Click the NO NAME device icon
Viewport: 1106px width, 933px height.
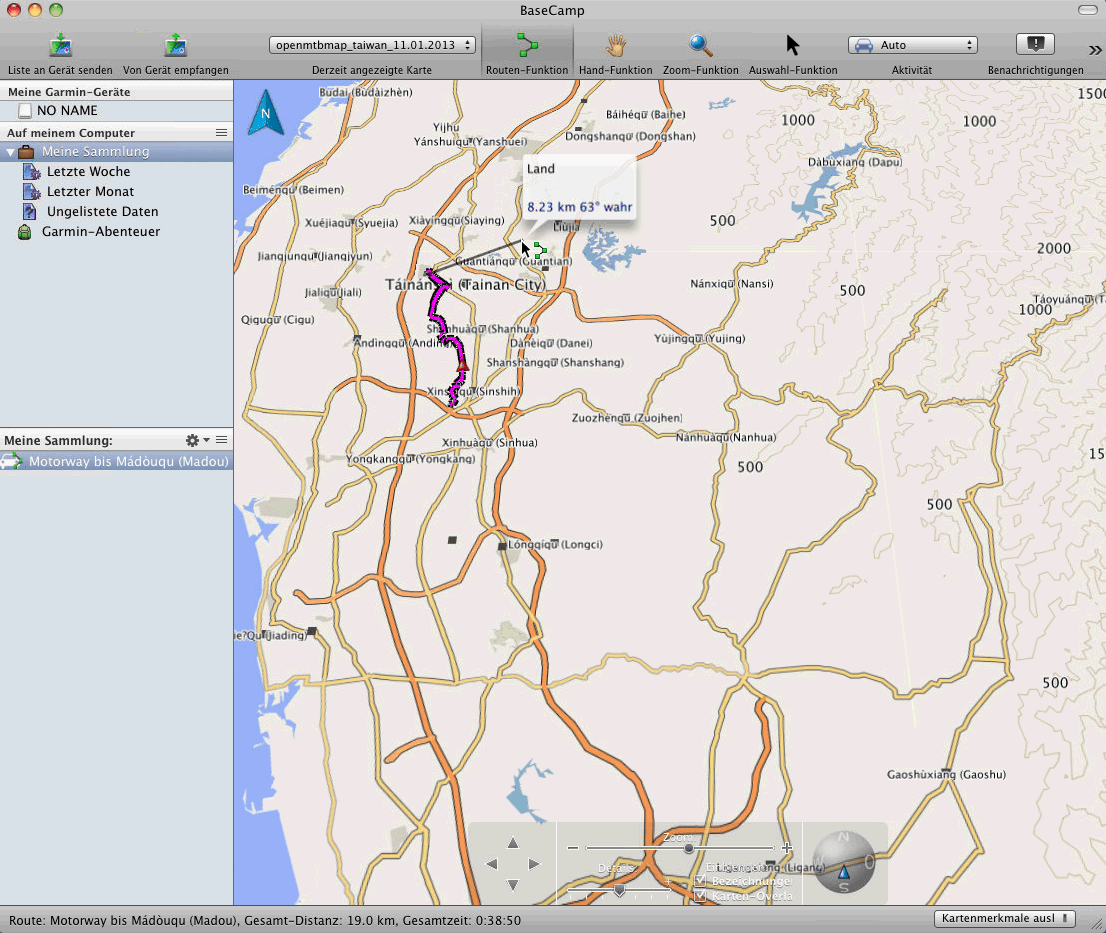point(25,111)
